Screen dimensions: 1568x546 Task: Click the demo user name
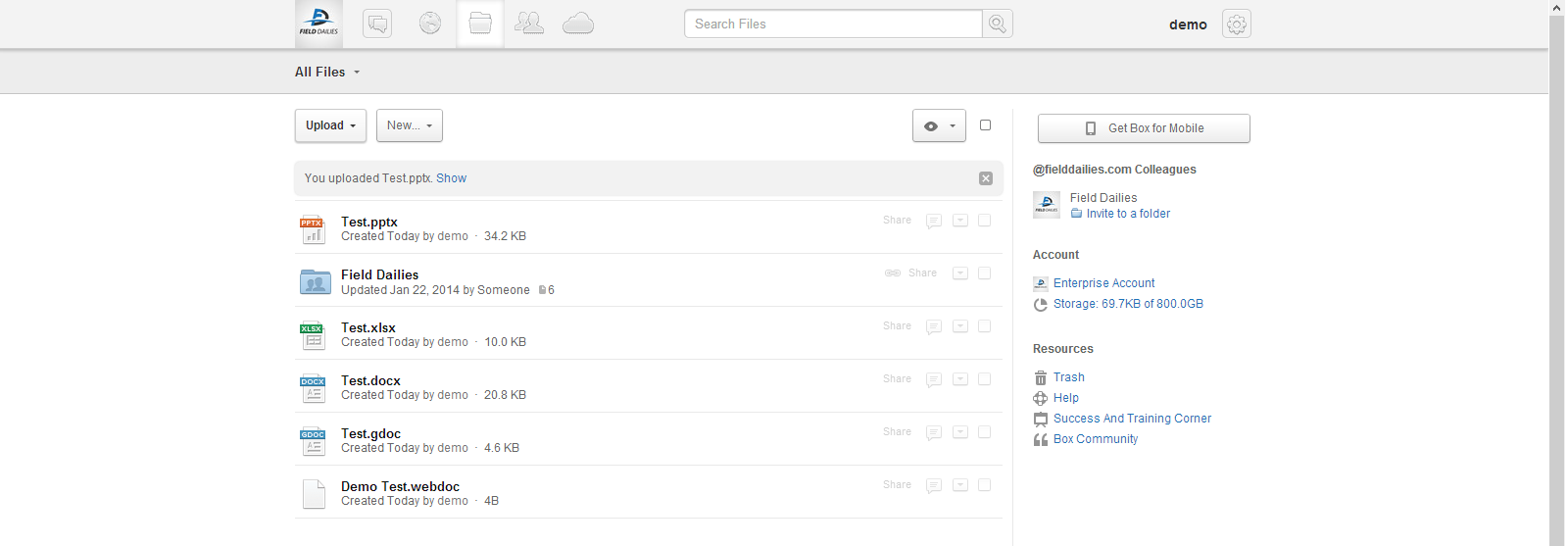click(x=1188, y=25)
